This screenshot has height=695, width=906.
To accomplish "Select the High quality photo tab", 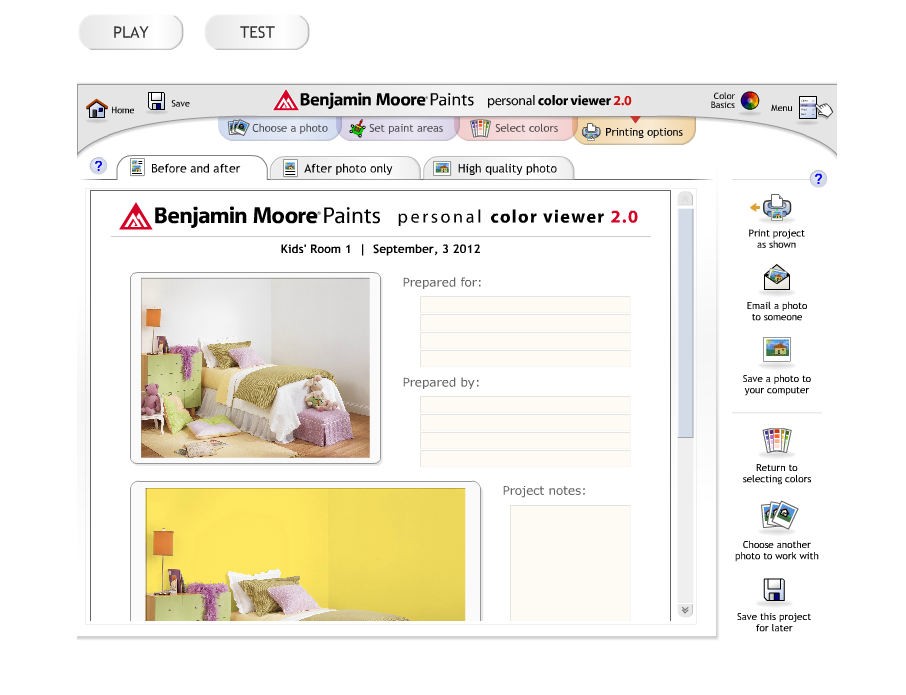I will click(498, 168).
